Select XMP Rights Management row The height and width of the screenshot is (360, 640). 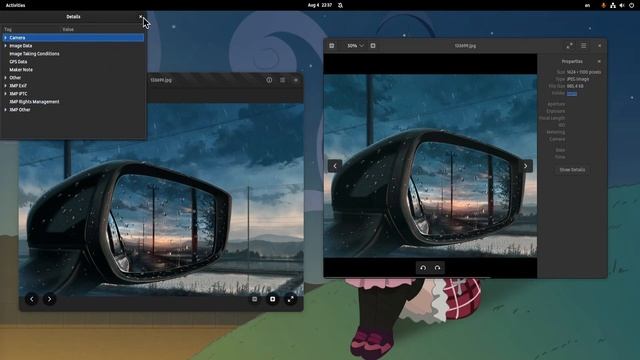click(x=73, y=102)
